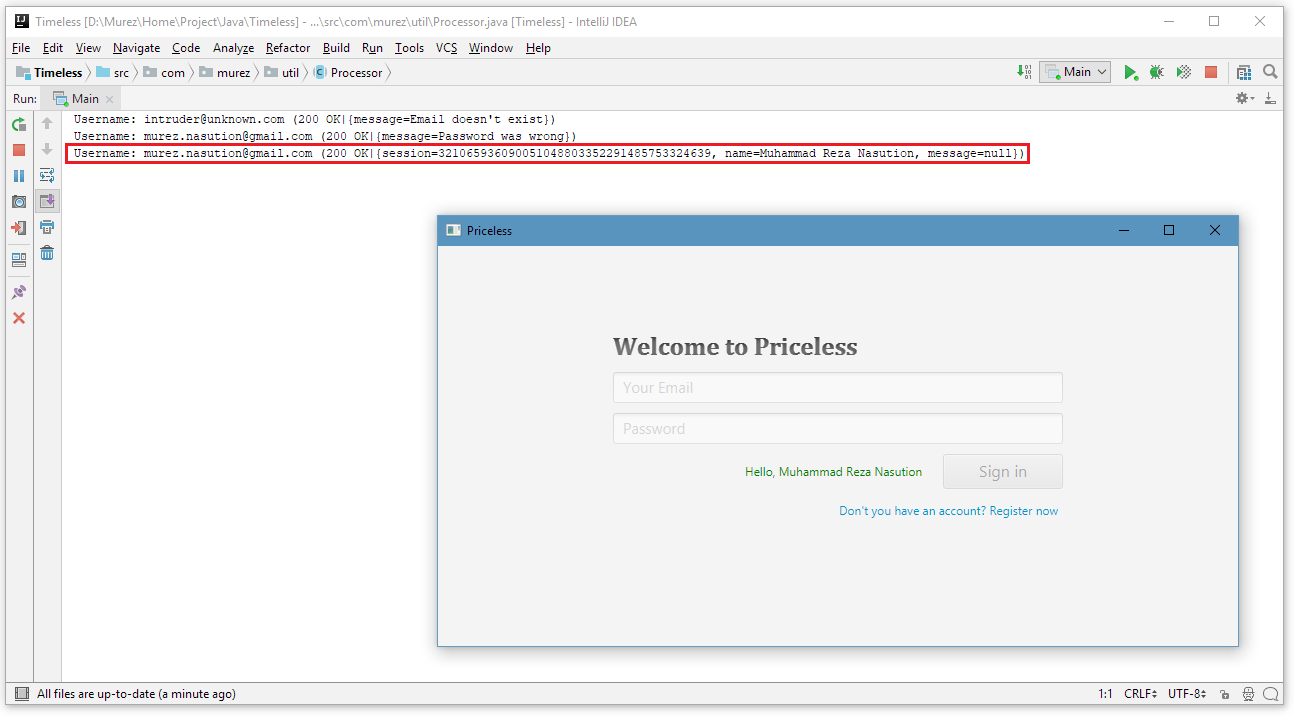Screen dimensions: 1294x717
Task: Move down the stack trace with down arrow
Action: pyautogui.click(x=47, y=149)
